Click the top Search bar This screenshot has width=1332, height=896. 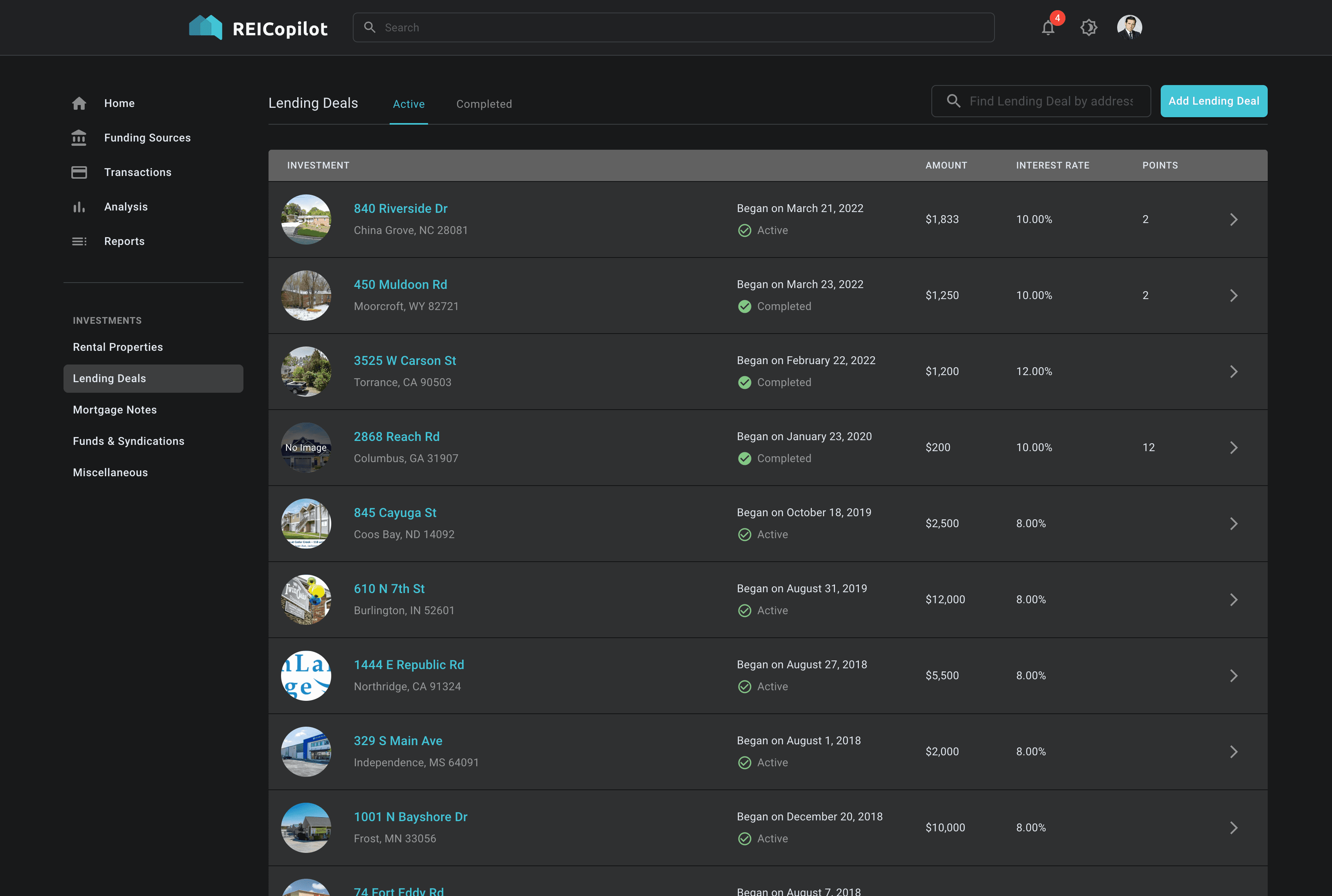(x=673, y=27)
